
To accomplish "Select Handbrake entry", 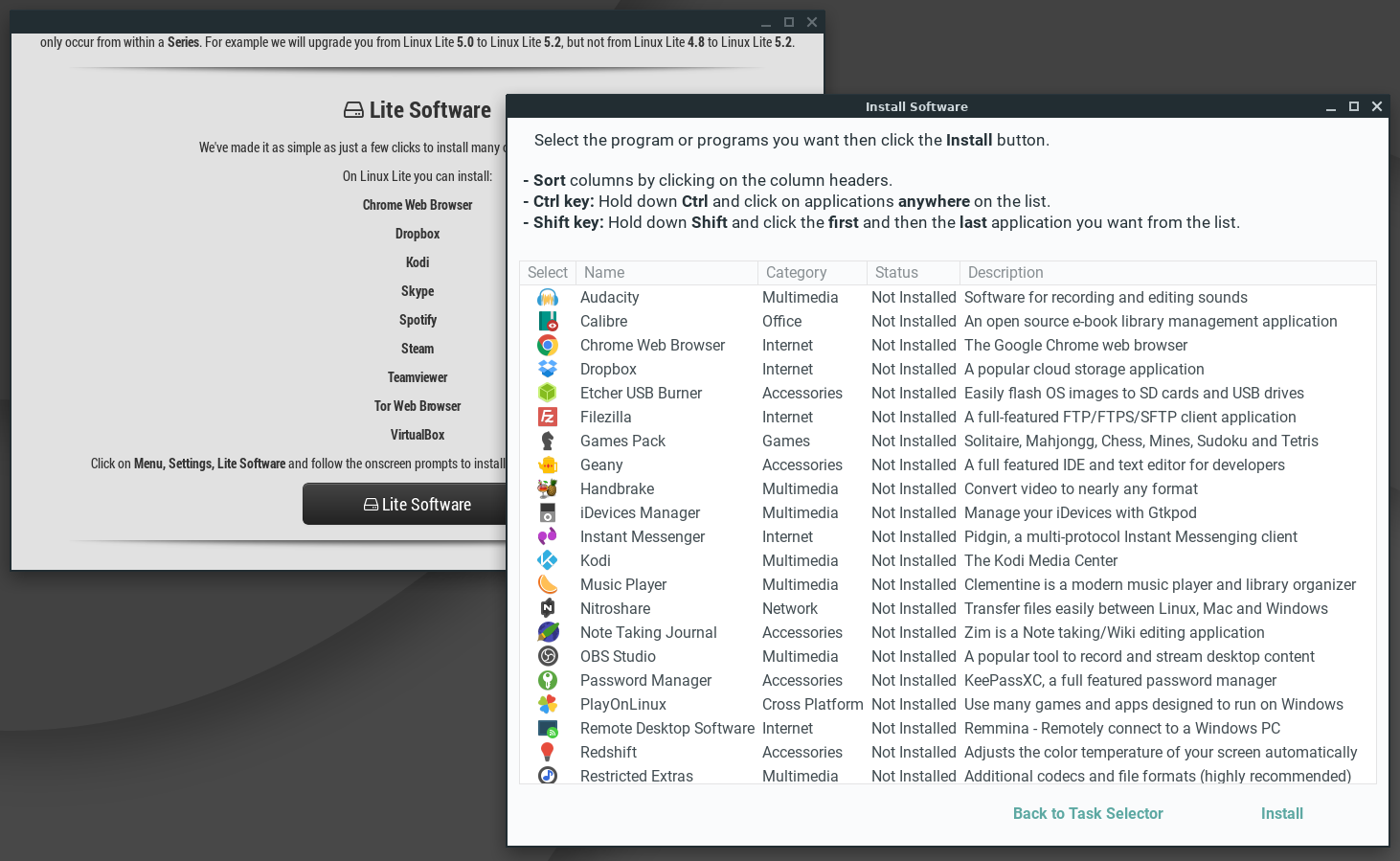I will [617, 488].
